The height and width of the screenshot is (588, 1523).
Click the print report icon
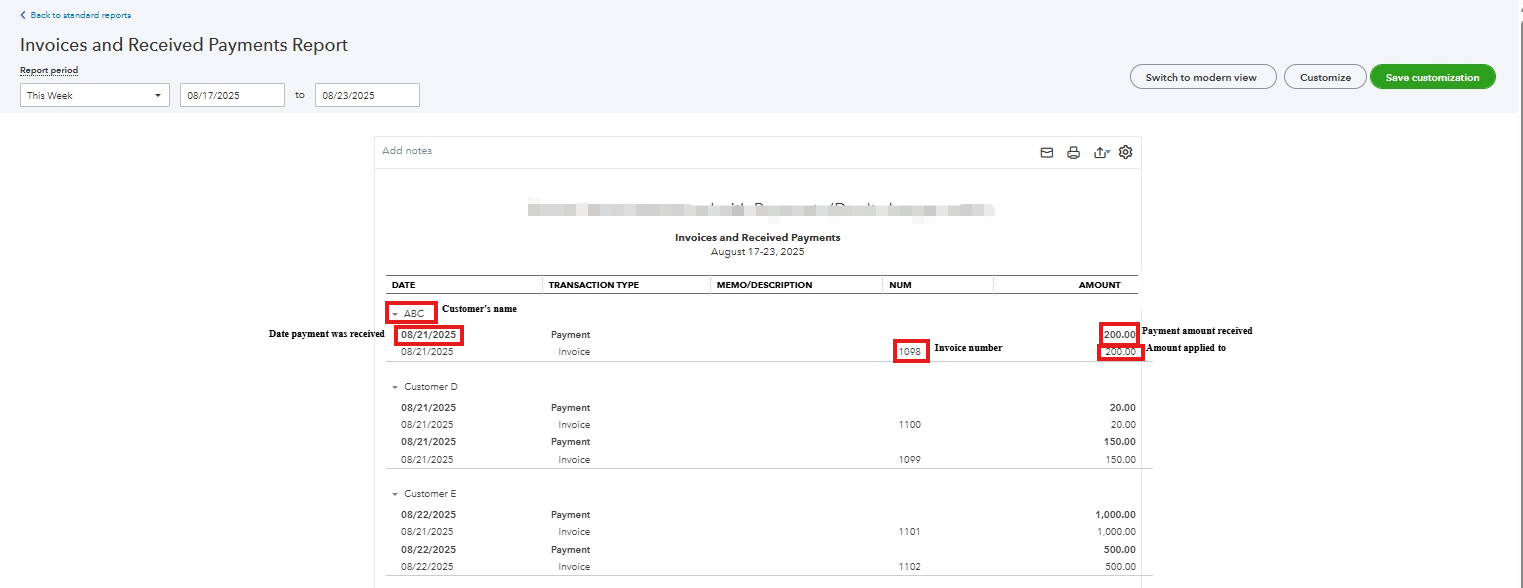(1073, 153)
